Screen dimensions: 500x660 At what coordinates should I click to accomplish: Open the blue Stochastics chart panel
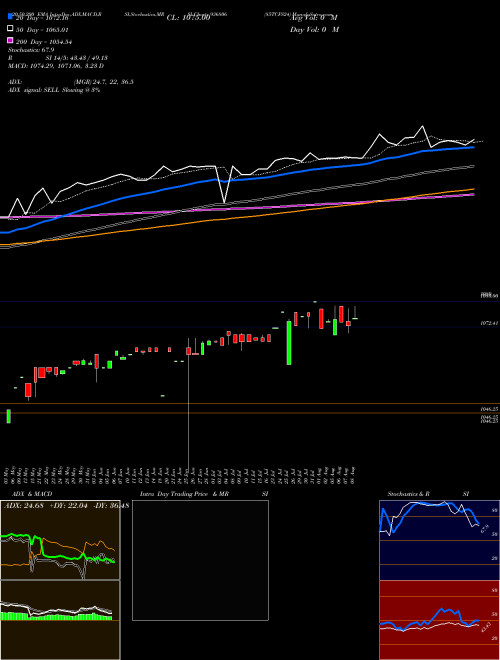[x=439, y=540]
